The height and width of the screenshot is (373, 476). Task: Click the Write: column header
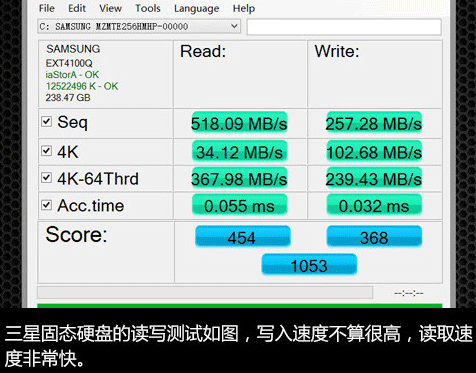pos(337,52)
